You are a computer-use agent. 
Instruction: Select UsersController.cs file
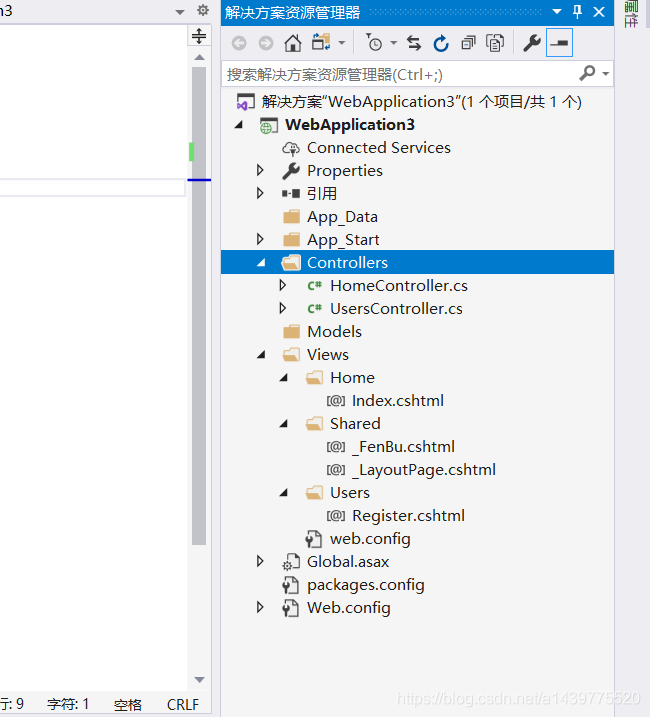point(396,309)
